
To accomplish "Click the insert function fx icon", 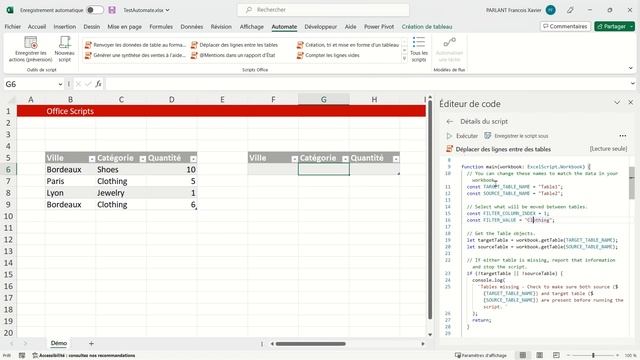I will (98, 84).
